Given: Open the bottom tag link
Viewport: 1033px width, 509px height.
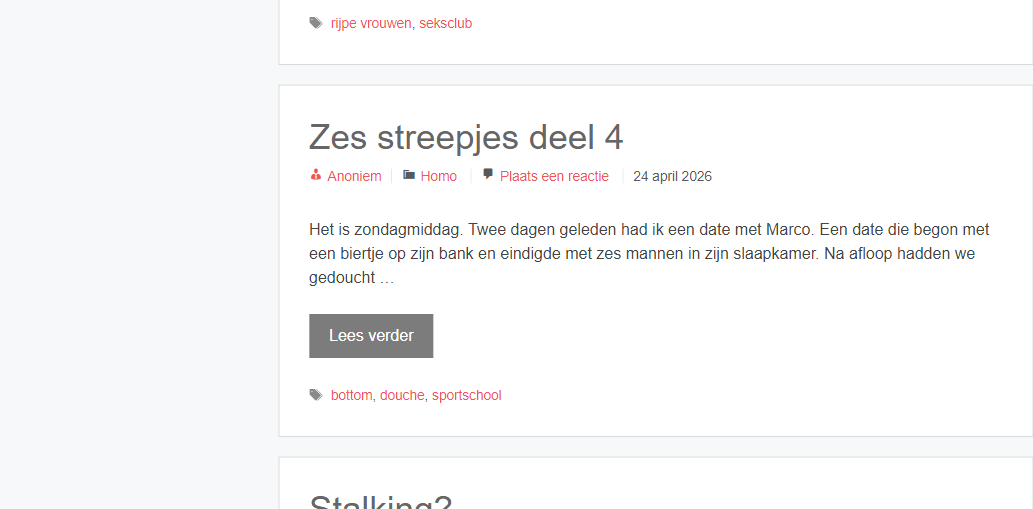Looking at the screenshot, I should tap(351, 395).
